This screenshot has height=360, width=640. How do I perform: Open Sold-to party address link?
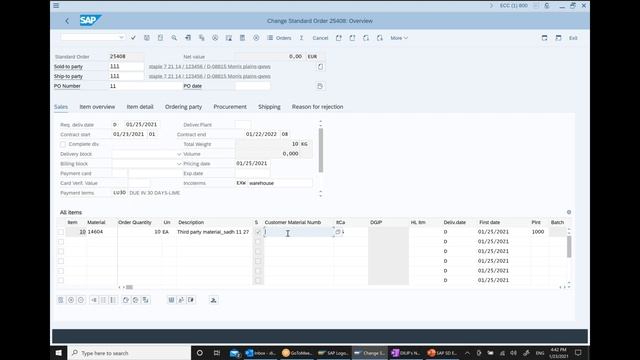click(x=209, y=67)
